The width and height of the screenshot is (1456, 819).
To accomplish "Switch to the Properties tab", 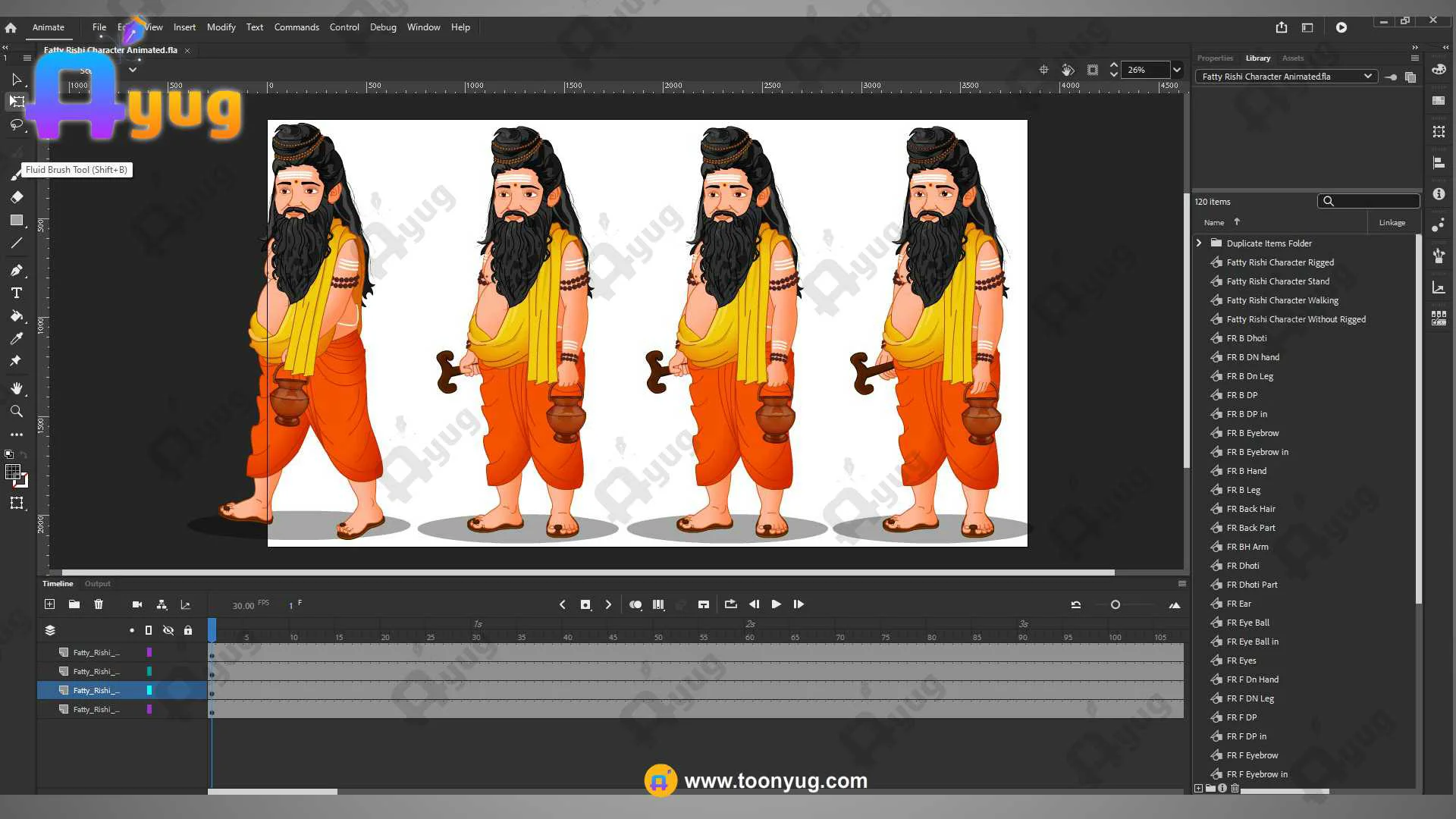I will [x=1215, y=58].
